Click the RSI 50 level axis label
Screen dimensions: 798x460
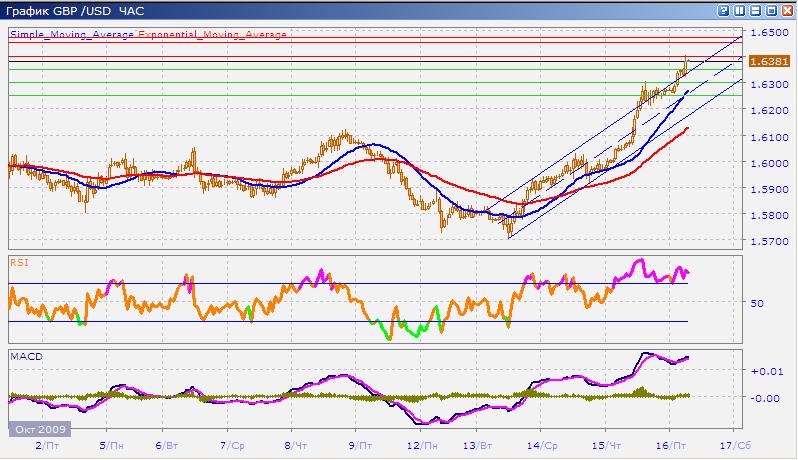[757, 302]
